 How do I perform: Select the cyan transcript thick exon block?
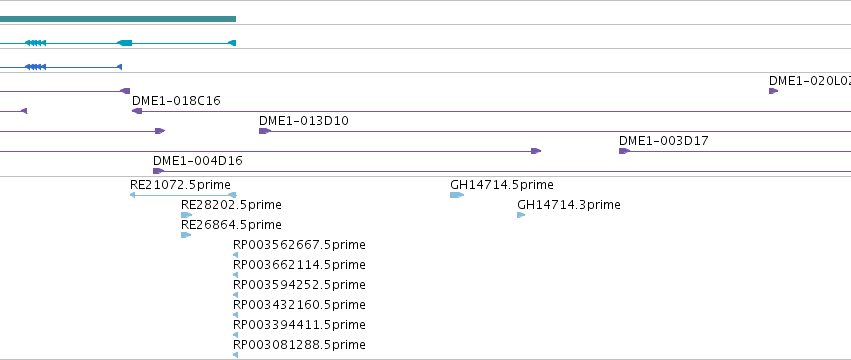click(x=125, y=43)
